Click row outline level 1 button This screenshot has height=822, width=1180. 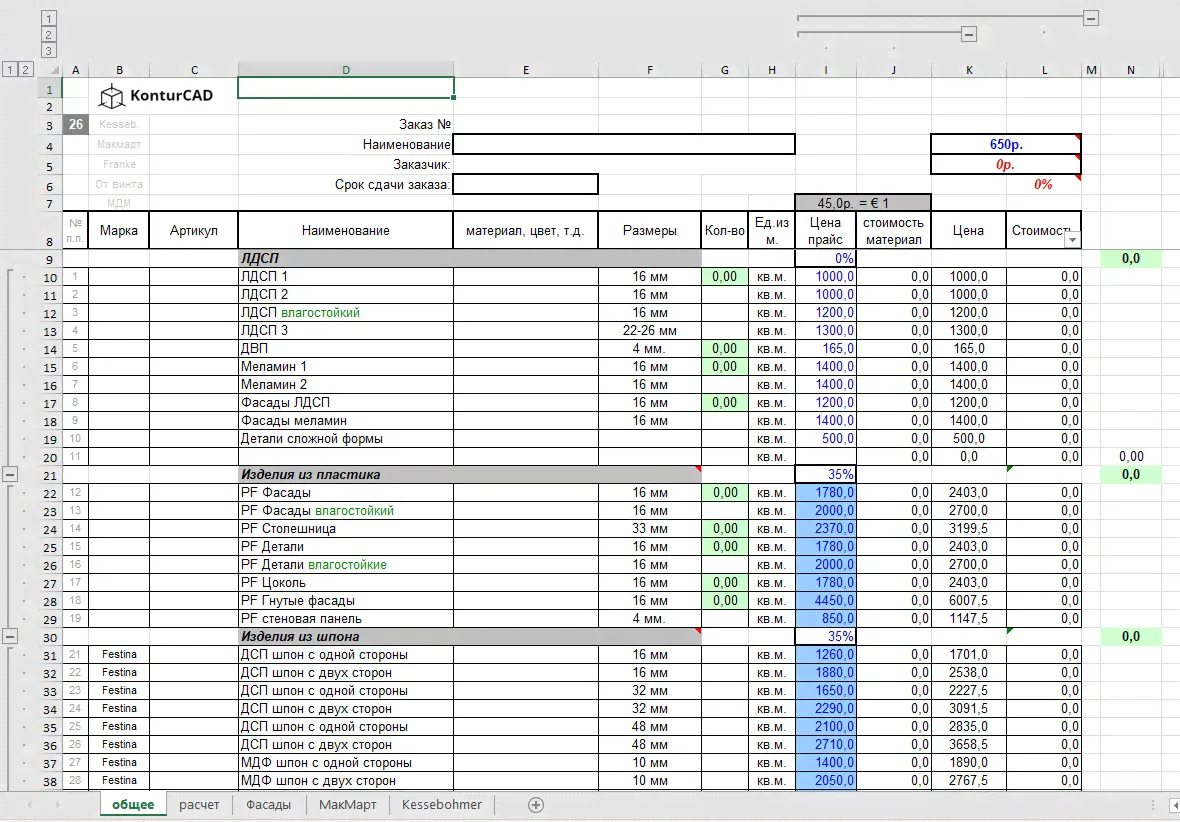pos(10,69)
